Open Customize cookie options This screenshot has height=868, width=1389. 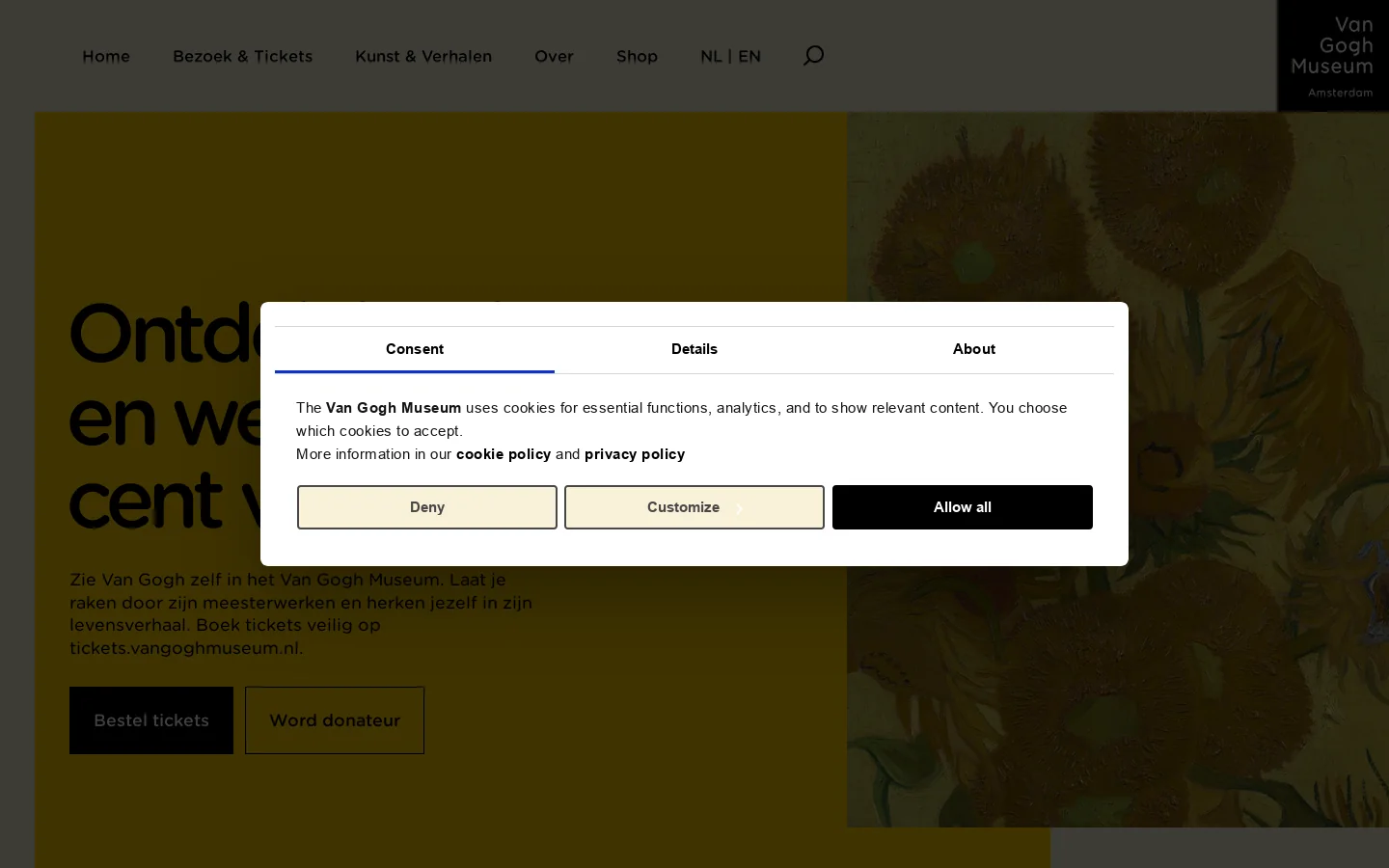pyautogui.click(x=694, y=507)
